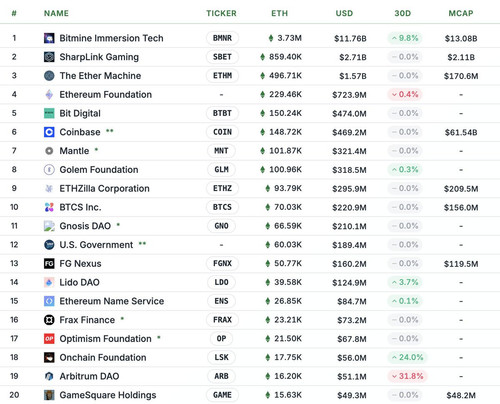Open the SharpLink Gaming name link
The width and height of the screenshot is (500, 404).
tap(99, 57)
